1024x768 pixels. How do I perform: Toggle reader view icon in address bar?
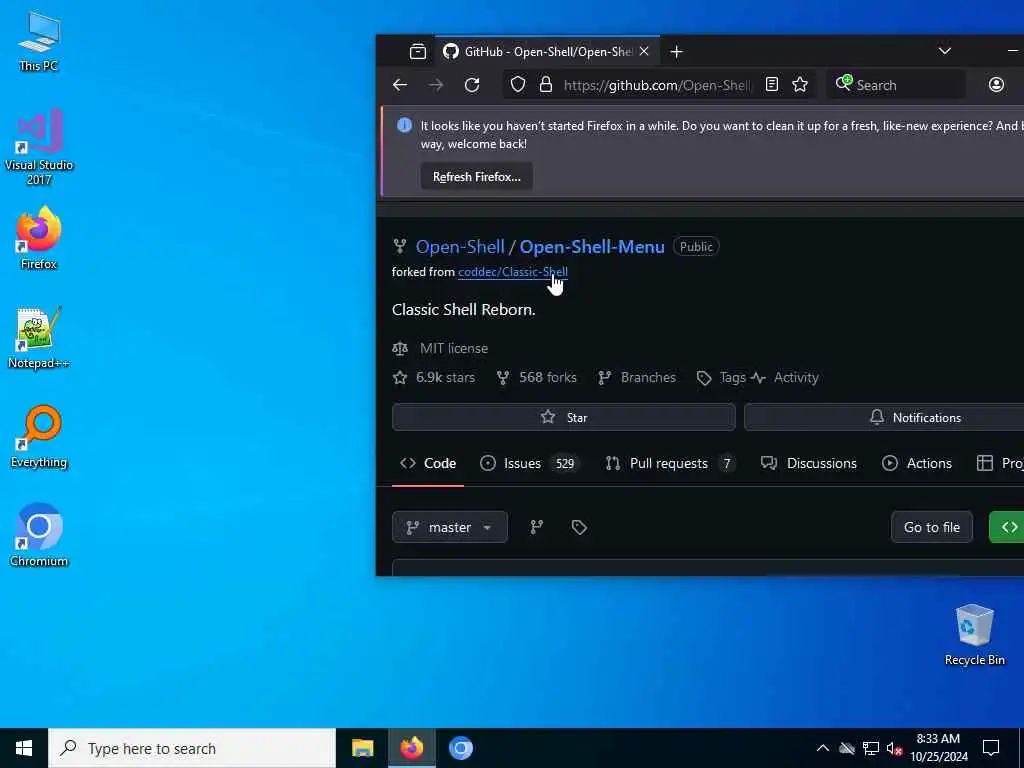pos(771,85)
